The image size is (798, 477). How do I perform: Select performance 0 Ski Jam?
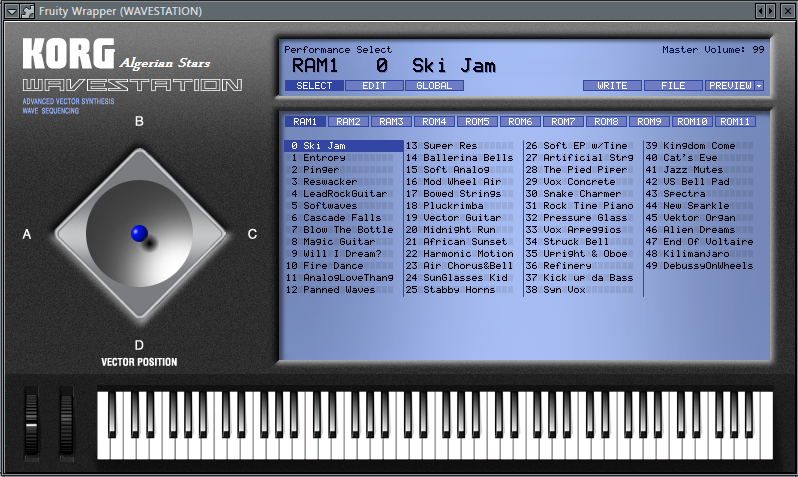344,146
